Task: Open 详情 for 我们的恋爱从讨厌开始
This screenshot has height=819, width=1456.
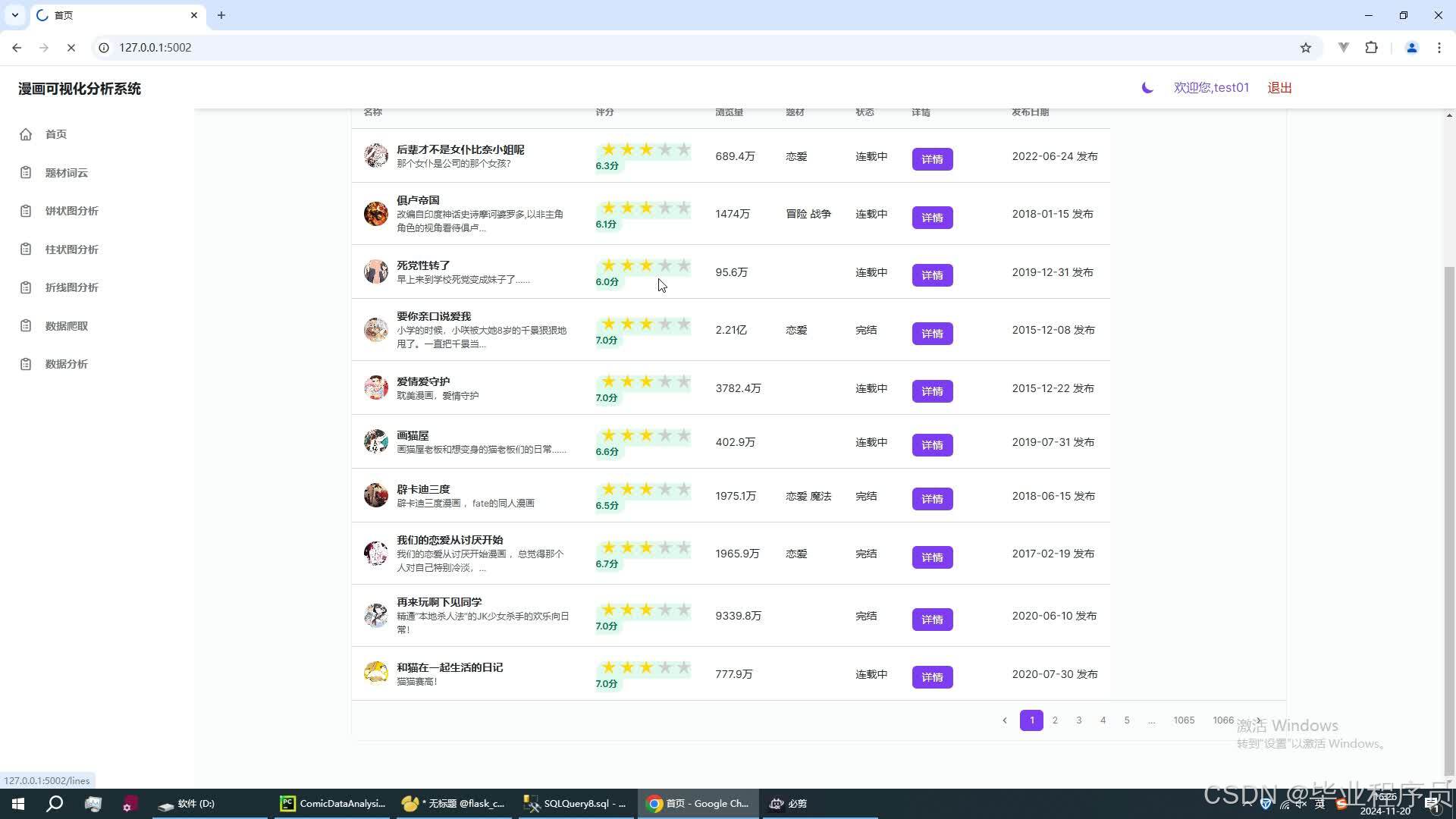Action: (932, 557)
